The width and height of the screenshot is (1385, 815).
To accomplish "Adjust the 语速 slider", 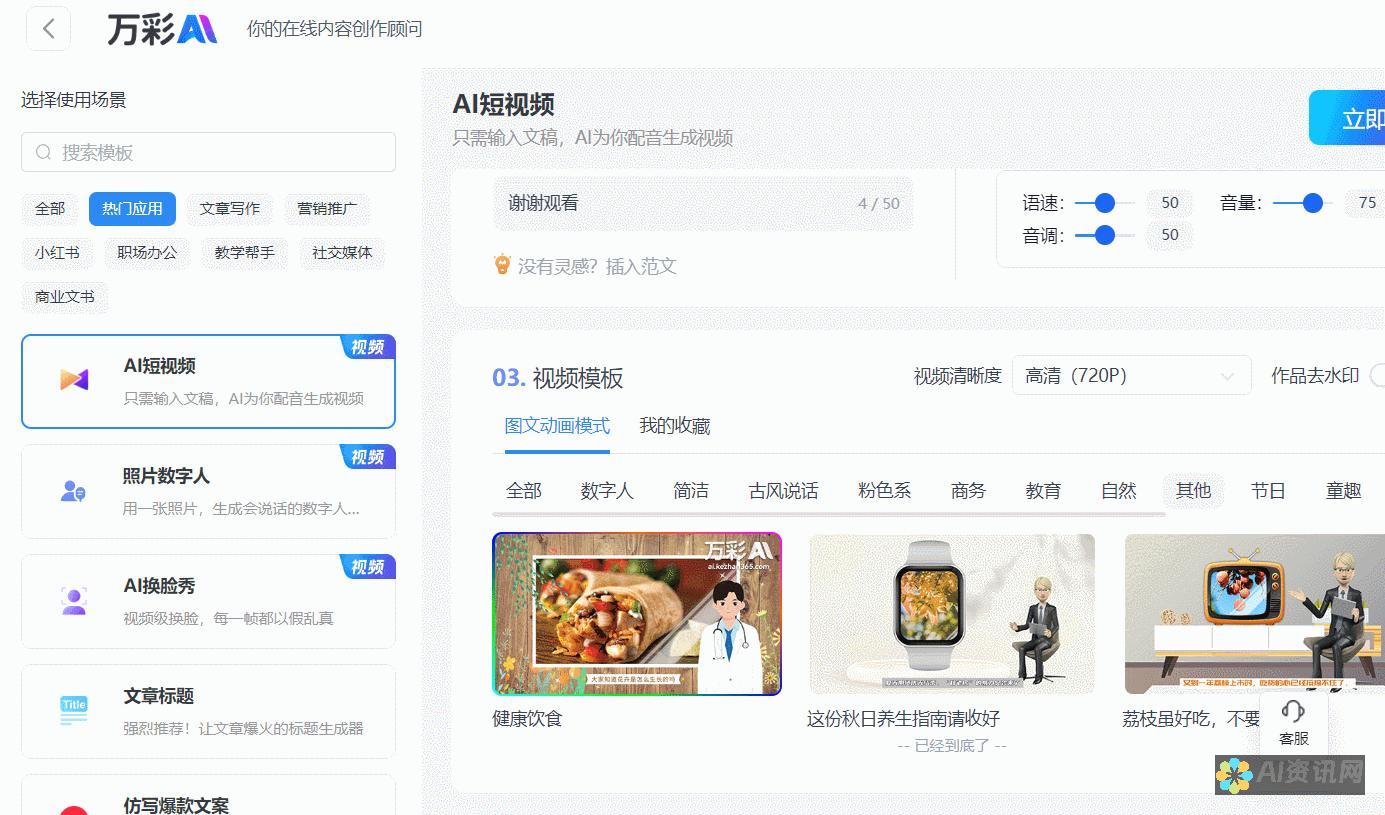I will pos(1105,203).
